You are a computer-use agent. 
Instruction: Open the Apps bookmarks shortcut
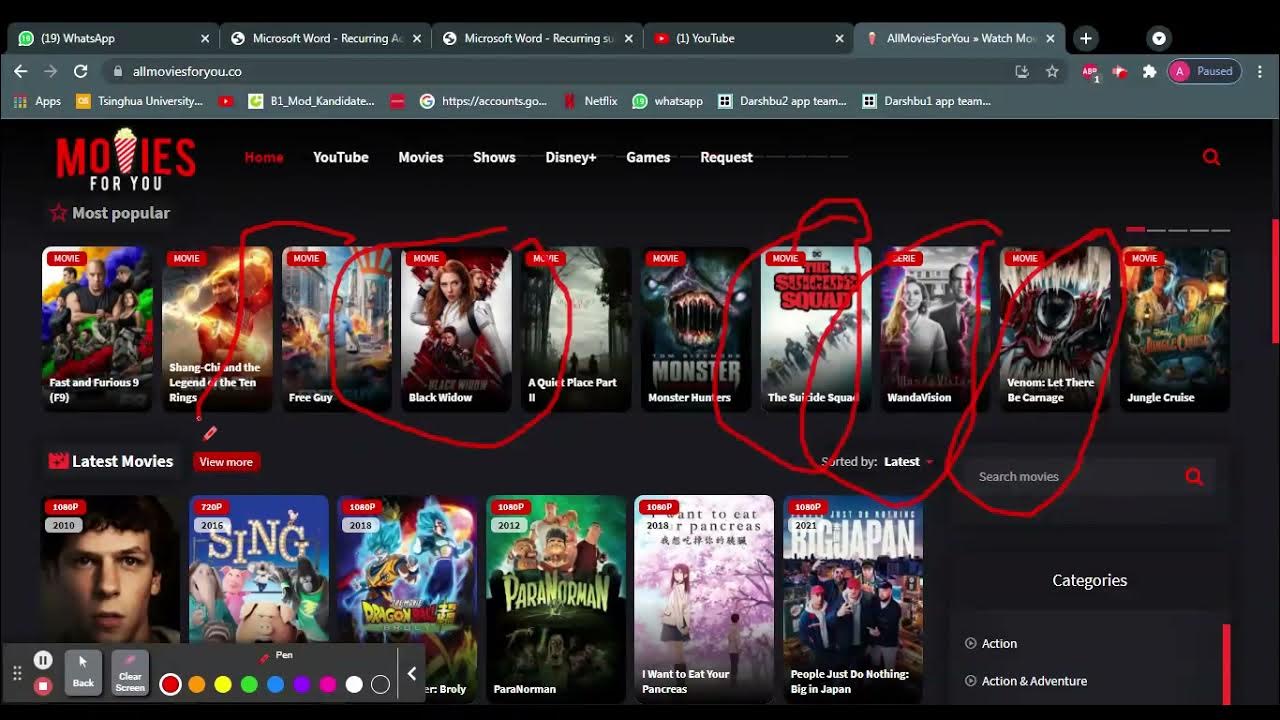coord(37,101)
